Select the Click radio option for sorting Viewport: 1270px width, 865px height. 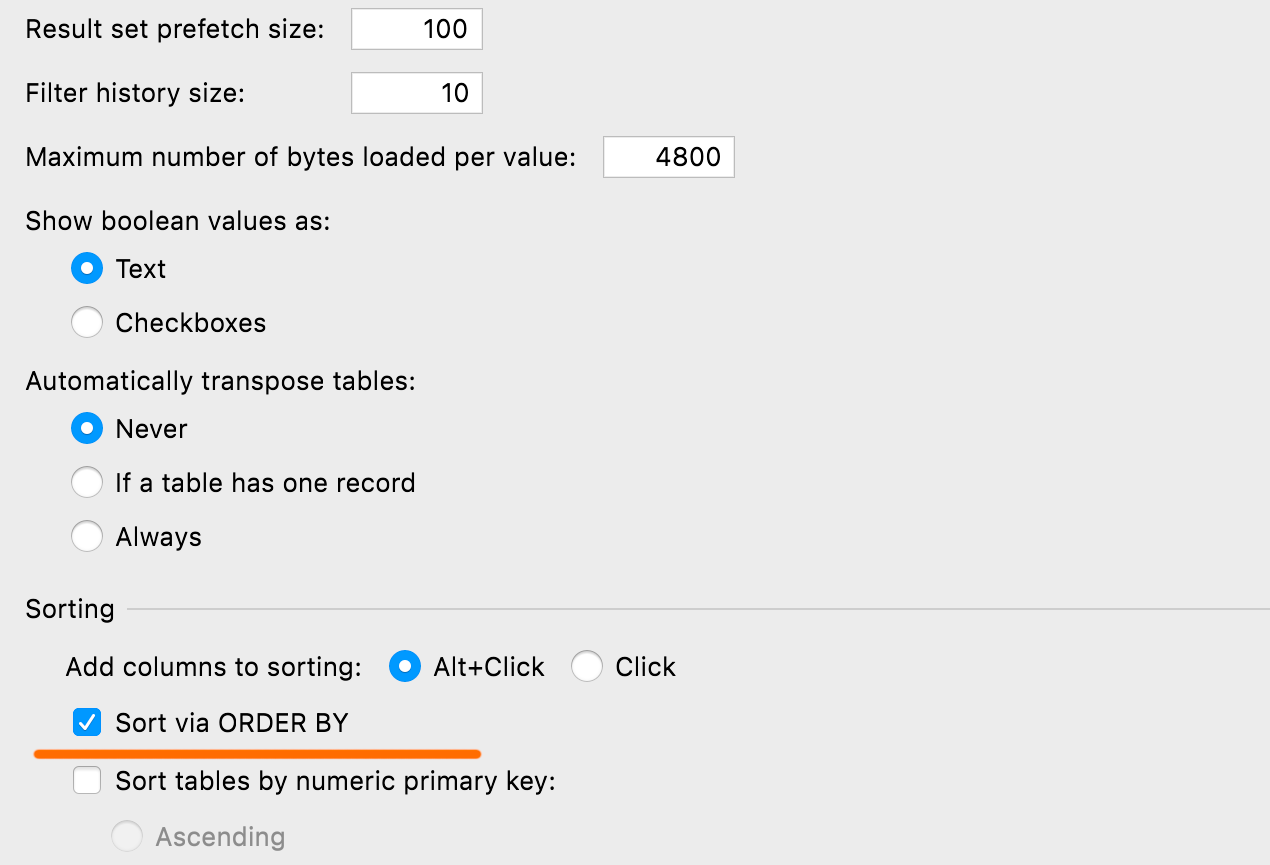tap(587, 667)
